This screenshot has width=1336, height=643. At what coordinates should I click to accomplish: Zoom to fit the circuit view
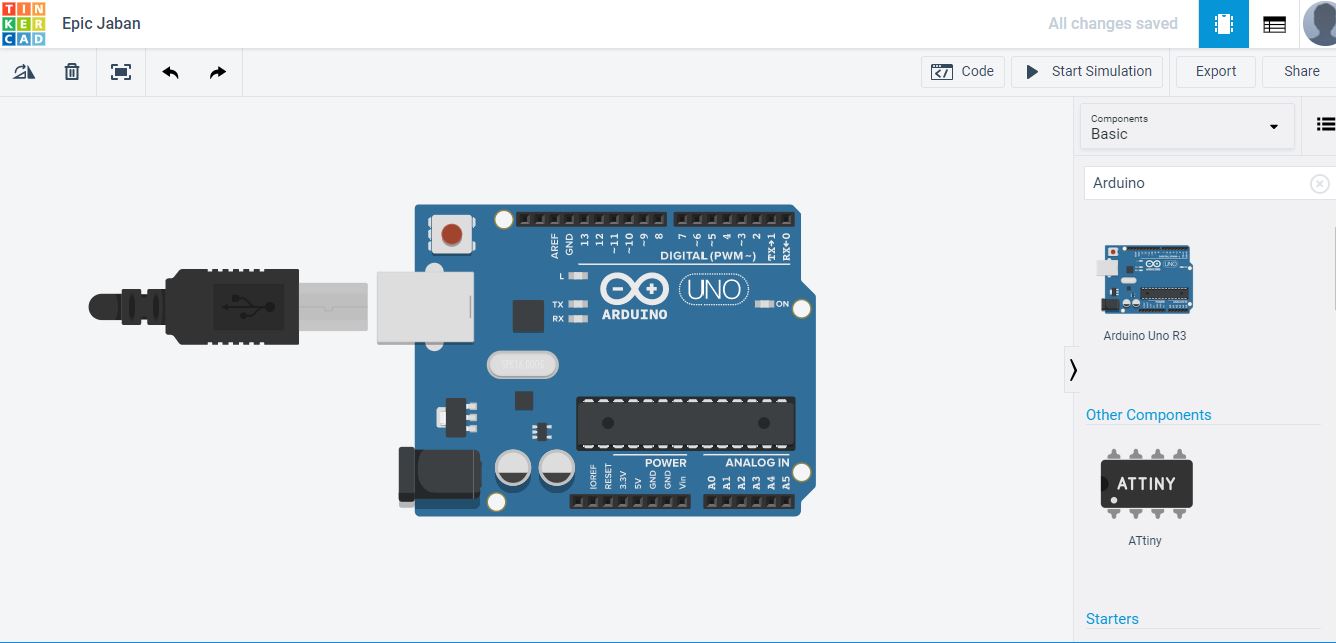(x=121, y=72)
